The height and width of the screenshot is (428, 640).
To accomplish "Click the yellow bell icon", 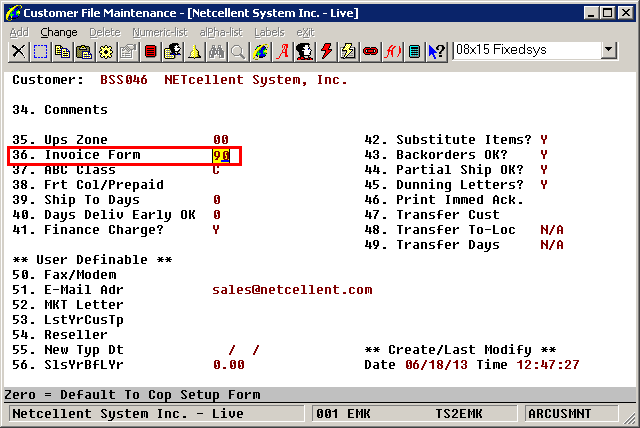I will (x=195, y=52).
